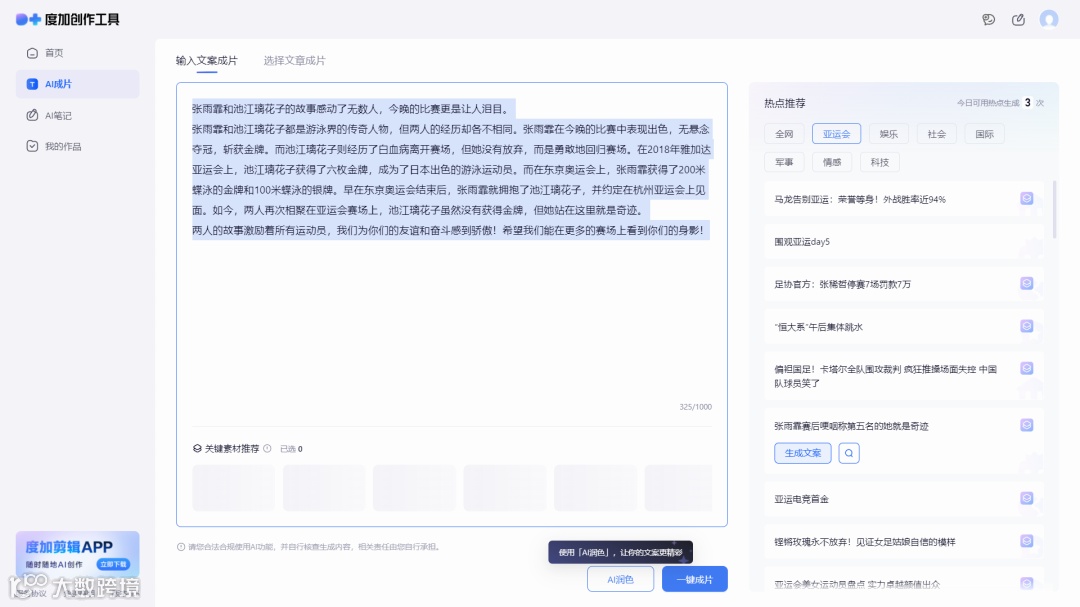Open the user avatar profile
Screen dimensions: 1080x607
[x=1048, y=19]
